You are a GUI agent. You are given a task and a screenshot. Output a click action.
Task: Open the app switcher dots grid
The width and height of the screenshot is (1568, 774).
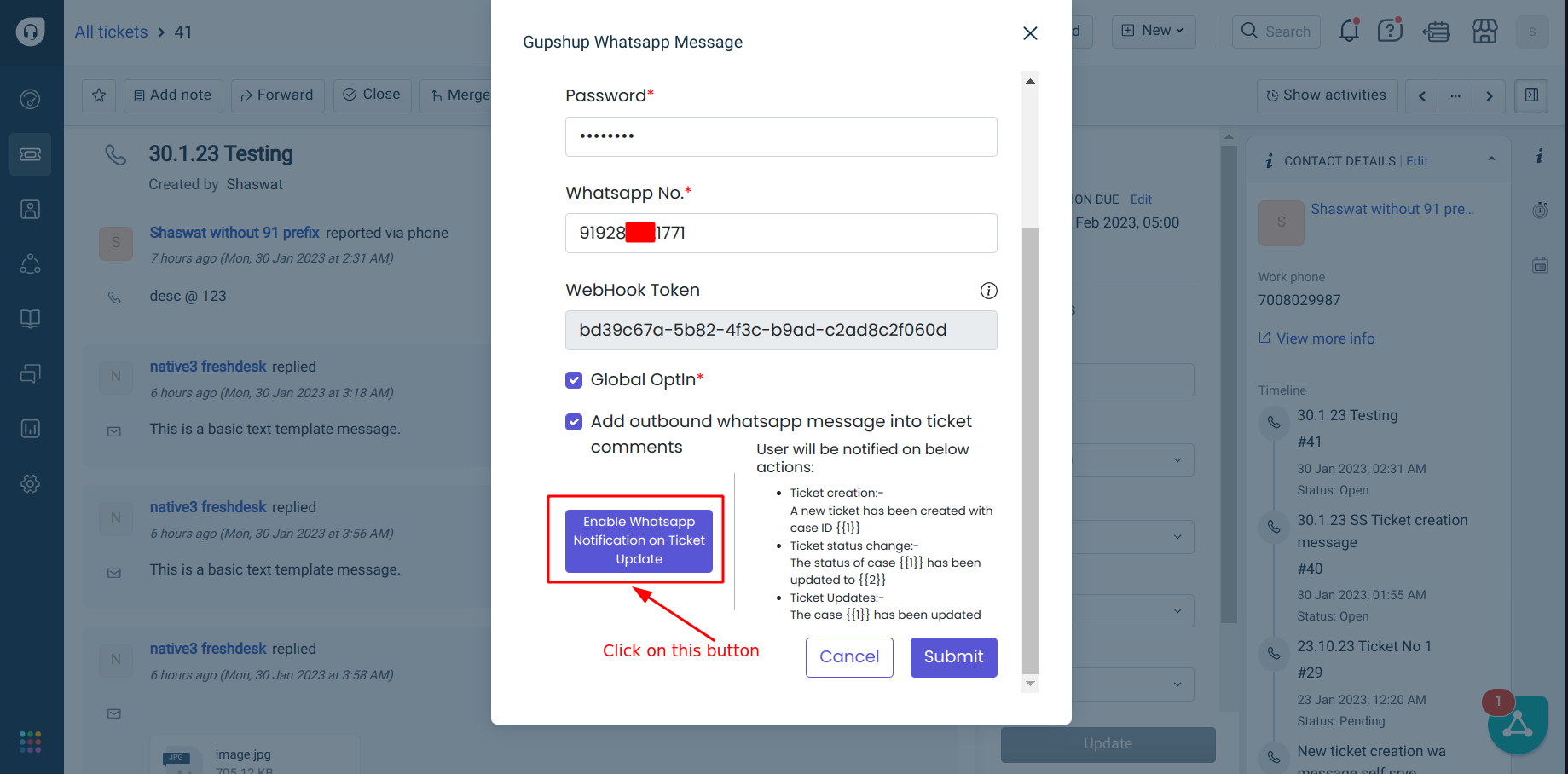point(30,742)
